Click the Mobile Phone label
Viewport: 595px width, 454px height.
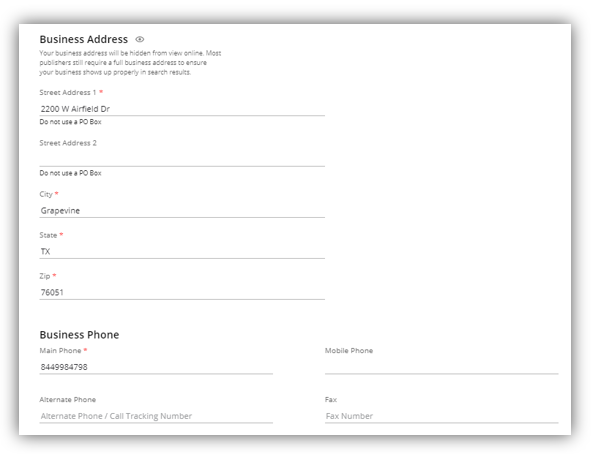coord(349,351)
